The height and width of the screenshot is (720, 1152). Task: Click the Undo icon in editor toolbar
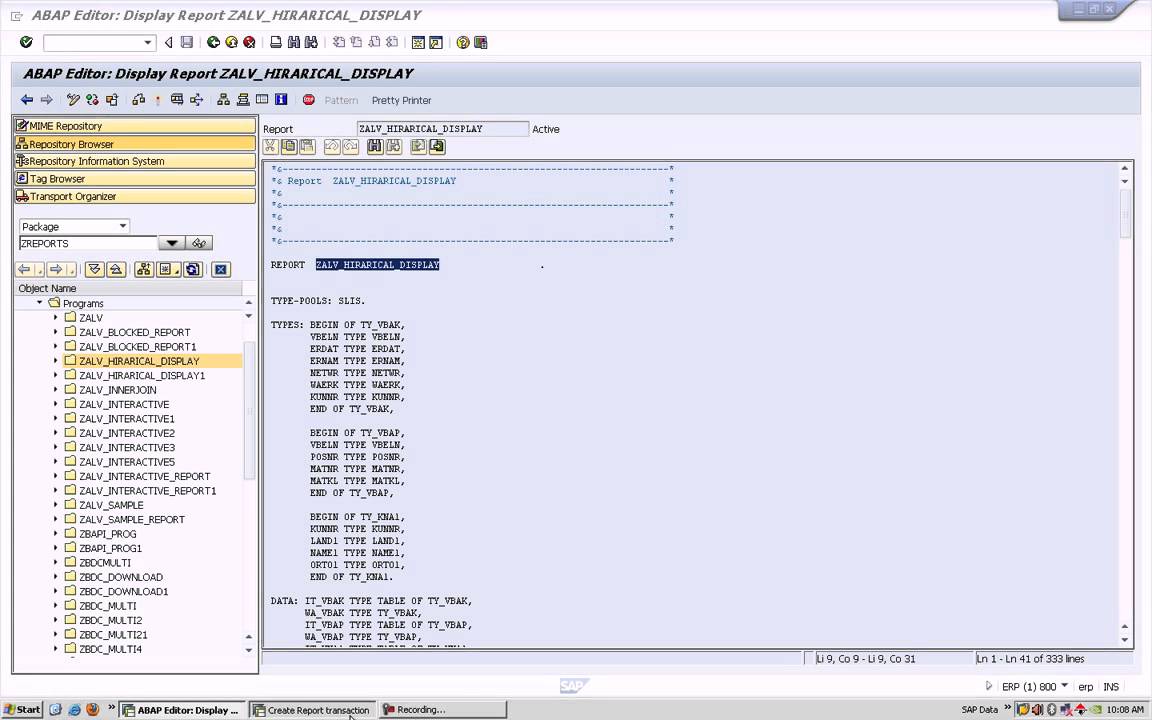point(332,147)
